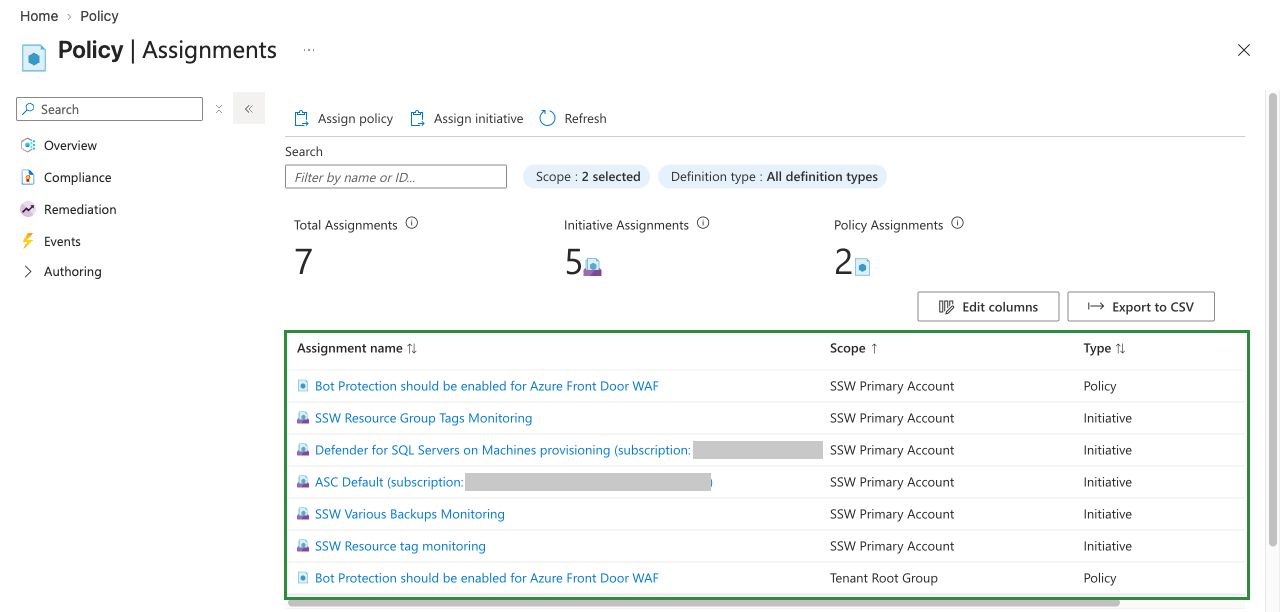Open first Bot Protection assignment, SSW Primary Account
1280x612 pixels.
click(x=487, y=386)
